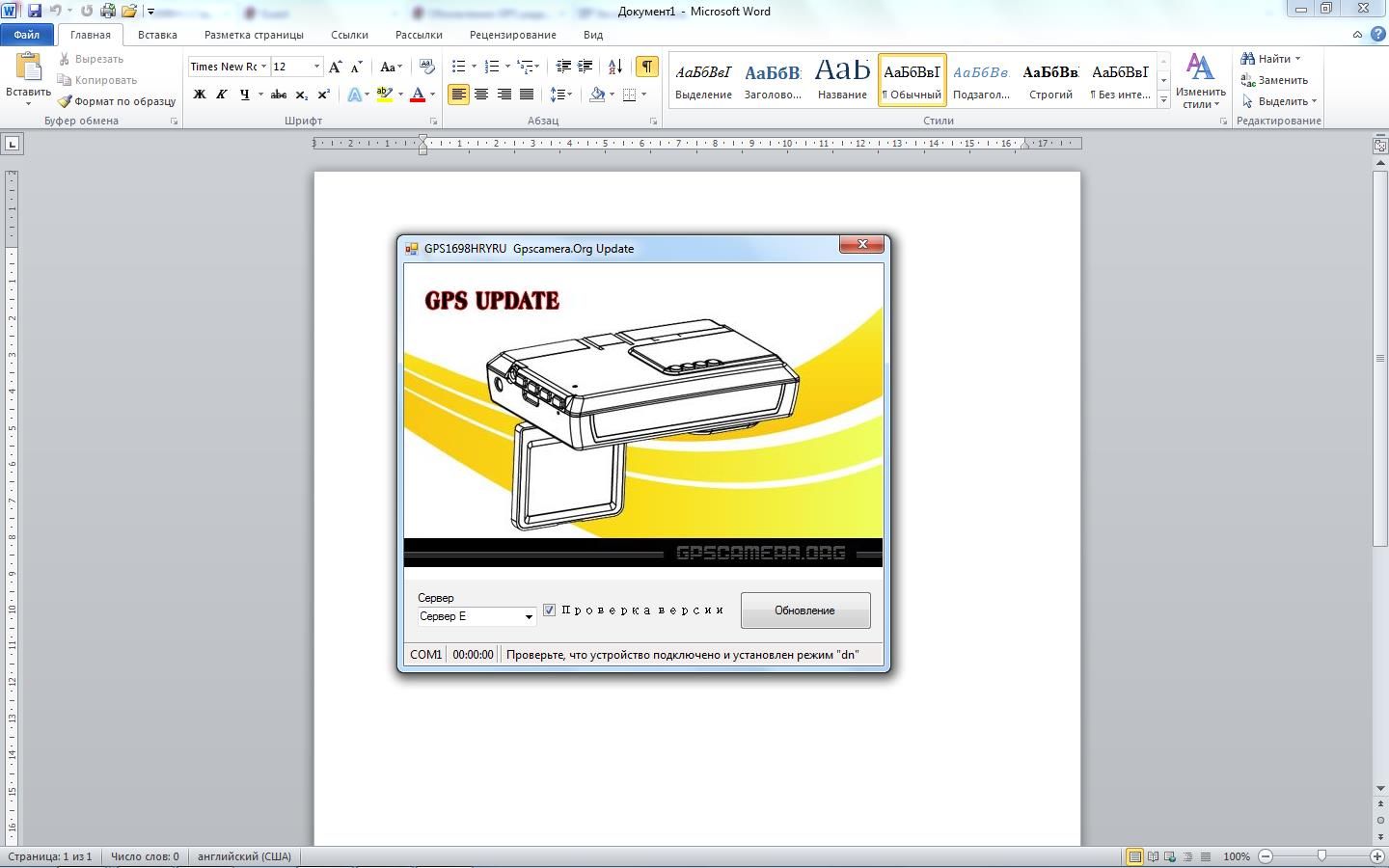Click the sort (А-Я) icon
Image resolution: width=1389 pixels, height=868 pixels.
(614, 67)
